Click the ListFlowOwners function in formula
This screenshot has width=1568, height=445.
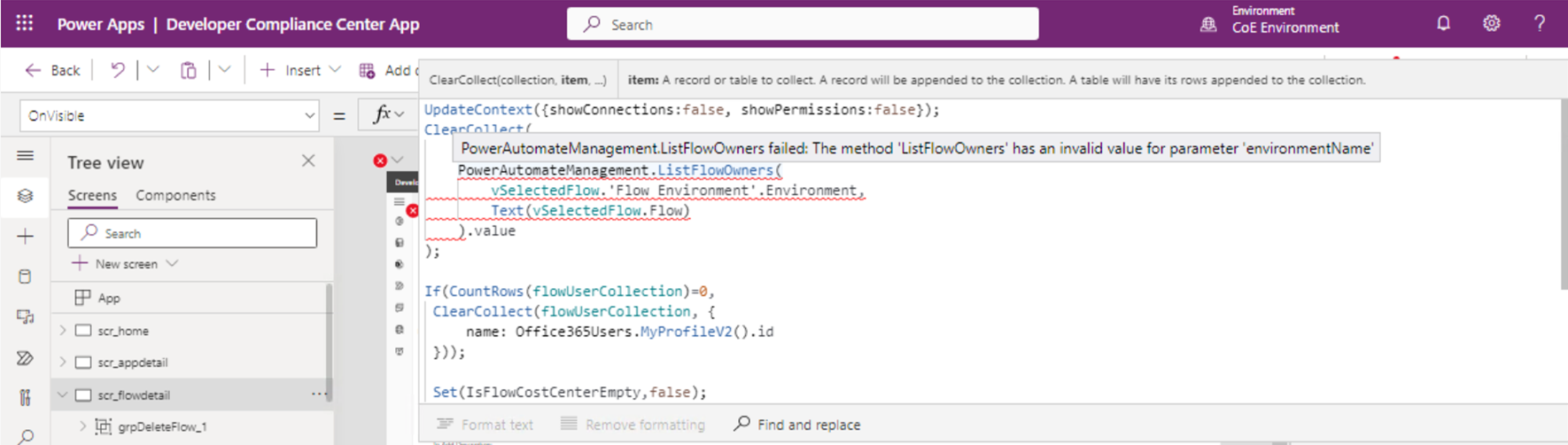point(715,170)
